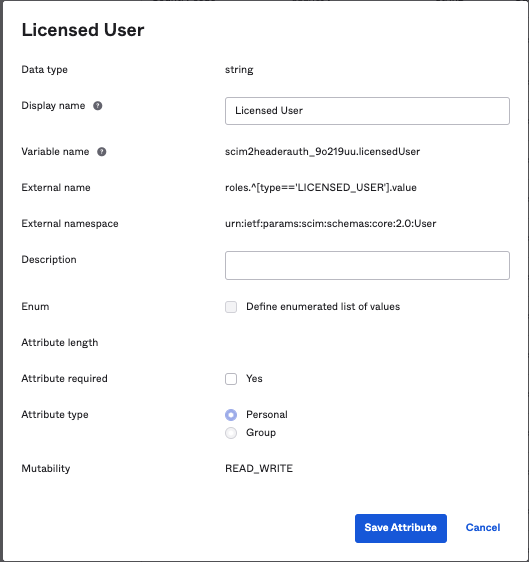Tick the Attribute required Yes checkbox
This screenshot has height=562, width=529.
click(231, 379)
